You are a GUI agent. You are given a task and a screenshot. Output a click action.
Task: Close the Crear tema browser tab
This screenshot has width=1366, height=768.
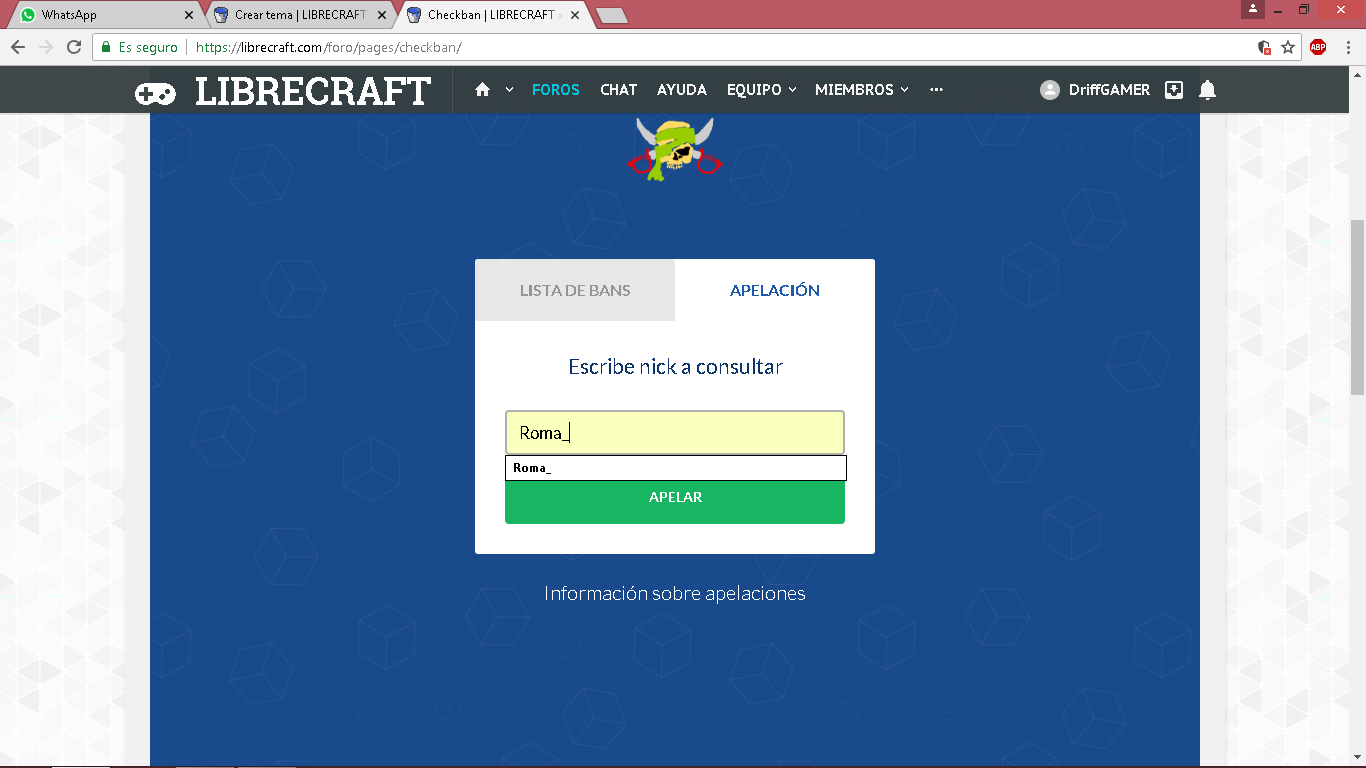(x=381, y=15)
